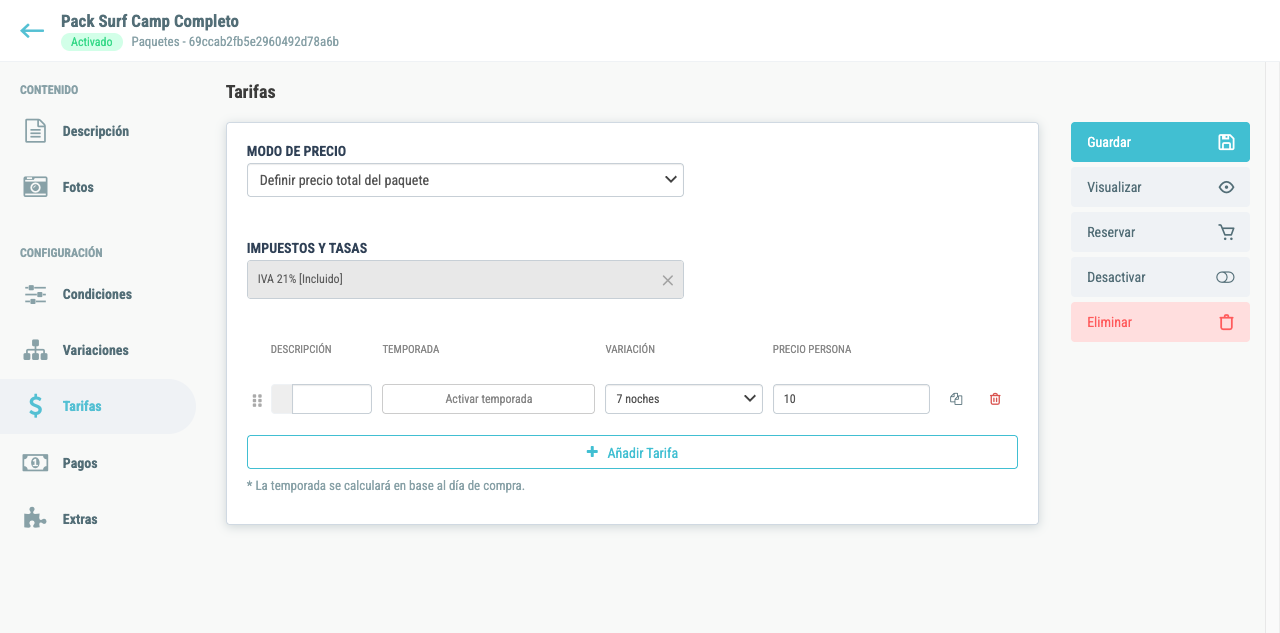Open the 7 noches variation dropdown
1280x633 pixels.
684,399
